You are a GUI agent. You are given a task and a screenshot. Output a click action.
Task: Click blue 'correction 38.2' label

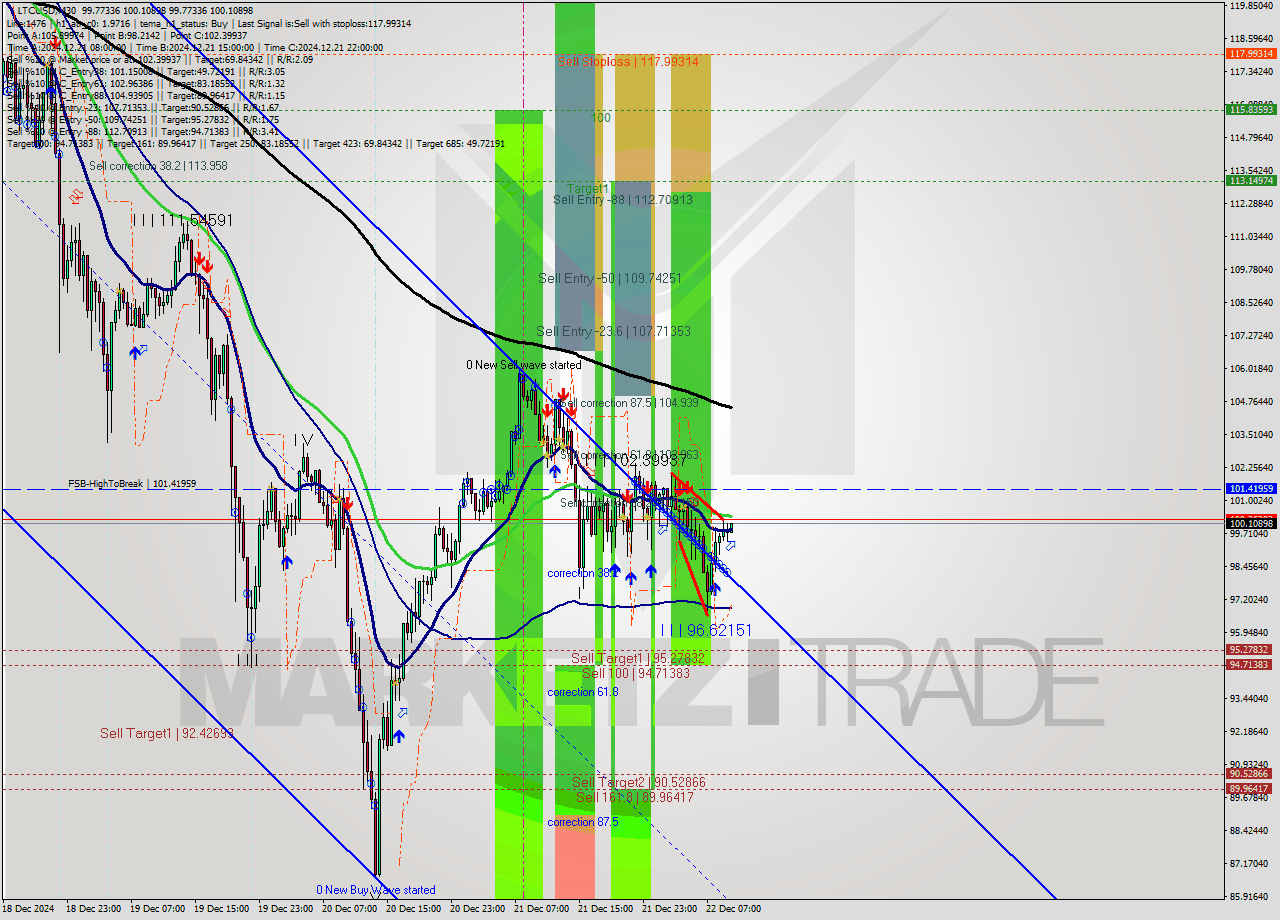581,574
